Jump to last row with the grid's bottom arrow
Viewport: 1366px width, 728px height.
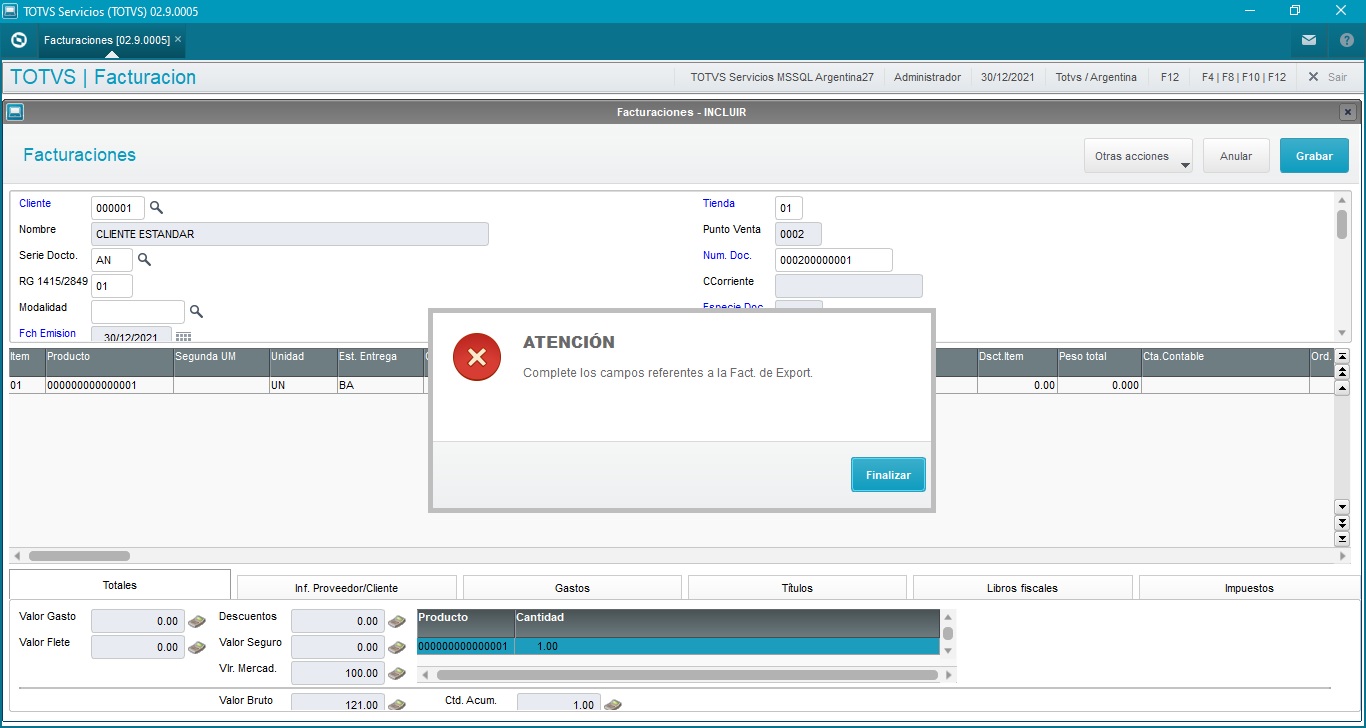click(x=1342, y=539)
